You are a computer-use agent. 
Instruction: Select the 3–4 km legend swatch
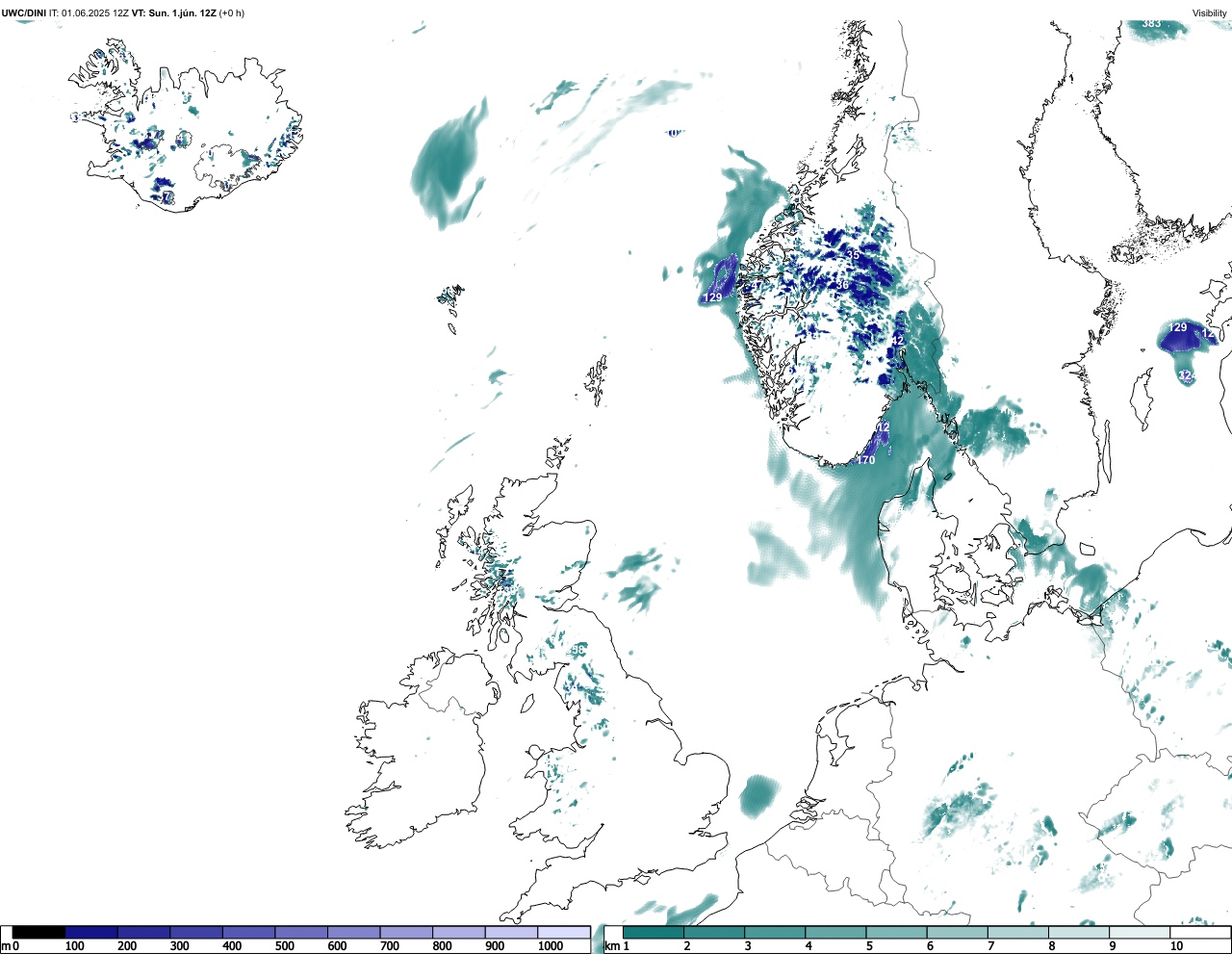[x=775, y=932]
